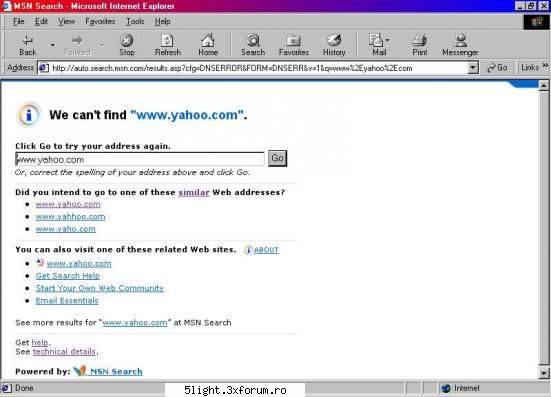Open www.yahoo.com link in 'See more results'

(135, 323)
